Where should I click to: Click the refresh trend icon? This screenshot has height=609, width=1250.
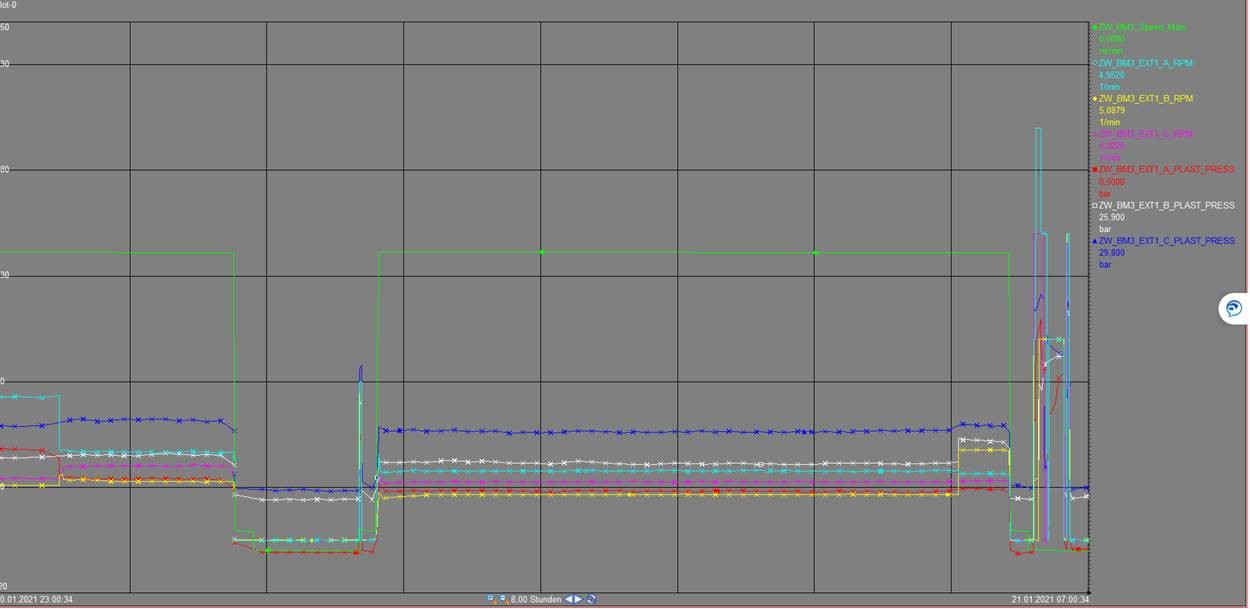592,599
